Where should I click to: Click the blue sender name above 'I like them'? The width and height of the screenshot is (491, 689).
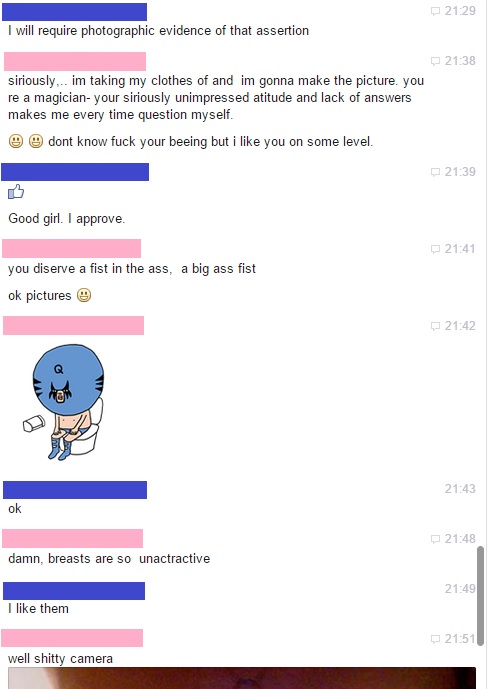74,591
